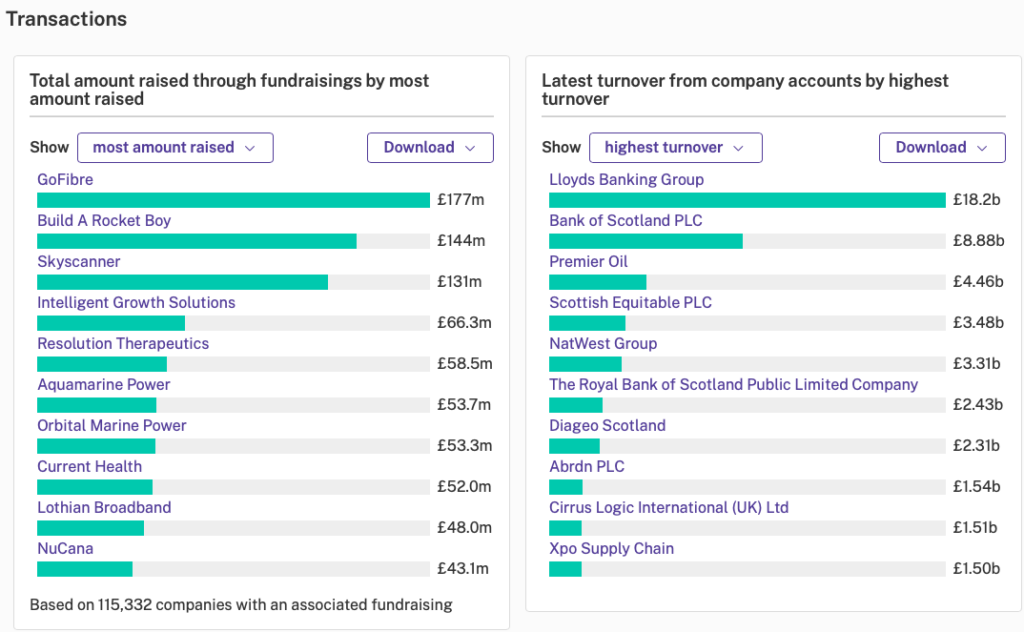
Task: Open NatWest Group link
Action: coord(603,344)
